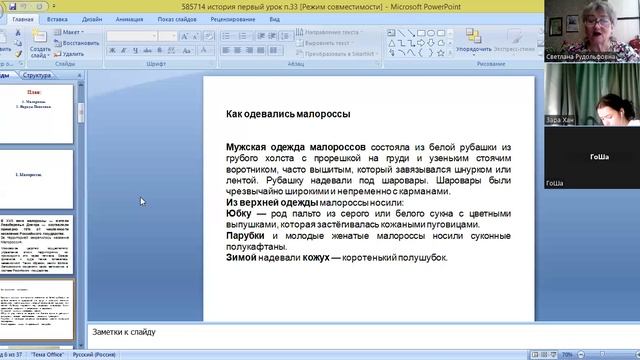This screenshot has width=640, height=360.
Task: Decrease the list indent level
Action: [x=261, y=36]
